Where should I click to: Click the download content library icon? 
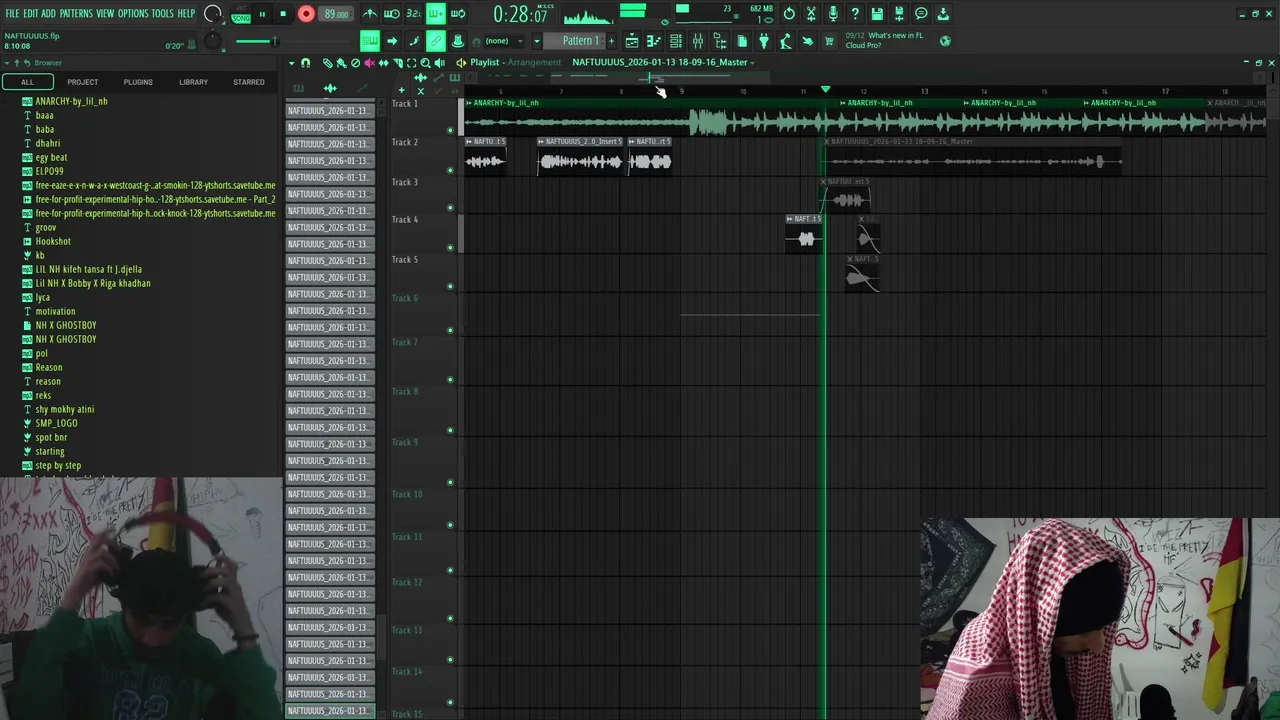point(943,14)
